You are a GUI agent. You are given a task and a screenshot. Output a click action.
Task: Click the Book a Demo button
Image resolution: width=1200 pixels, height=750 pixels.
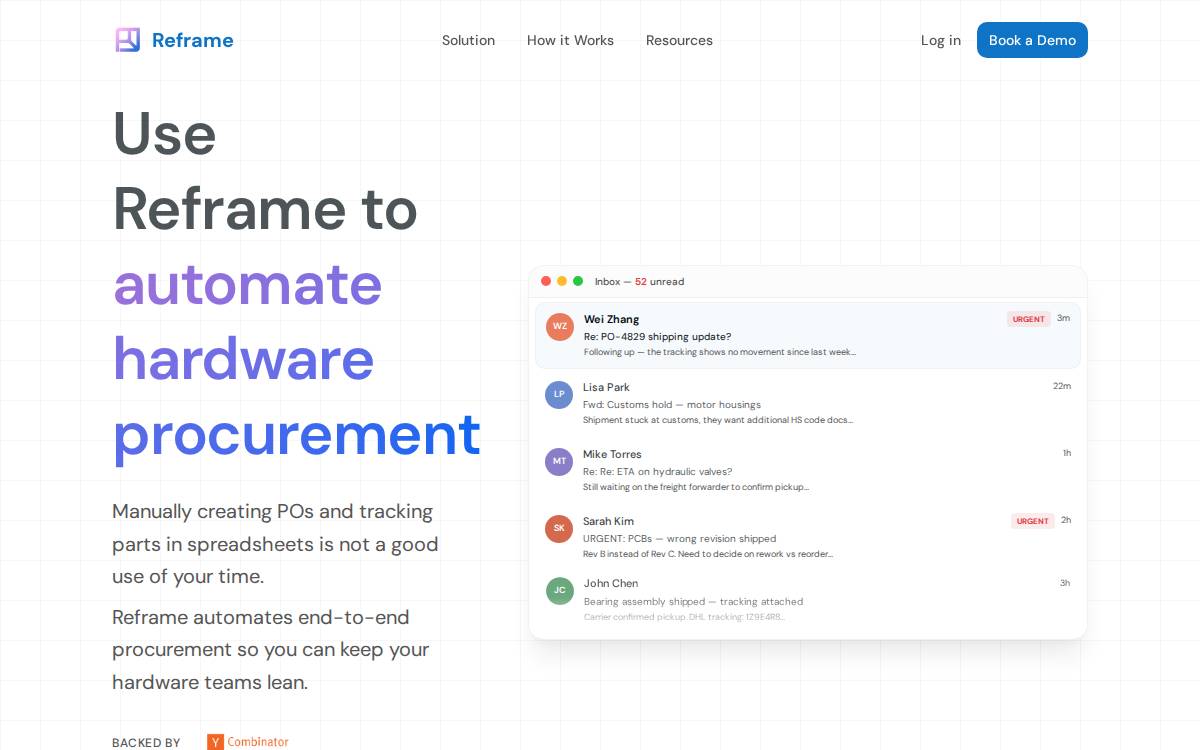tap(1032, 40)
